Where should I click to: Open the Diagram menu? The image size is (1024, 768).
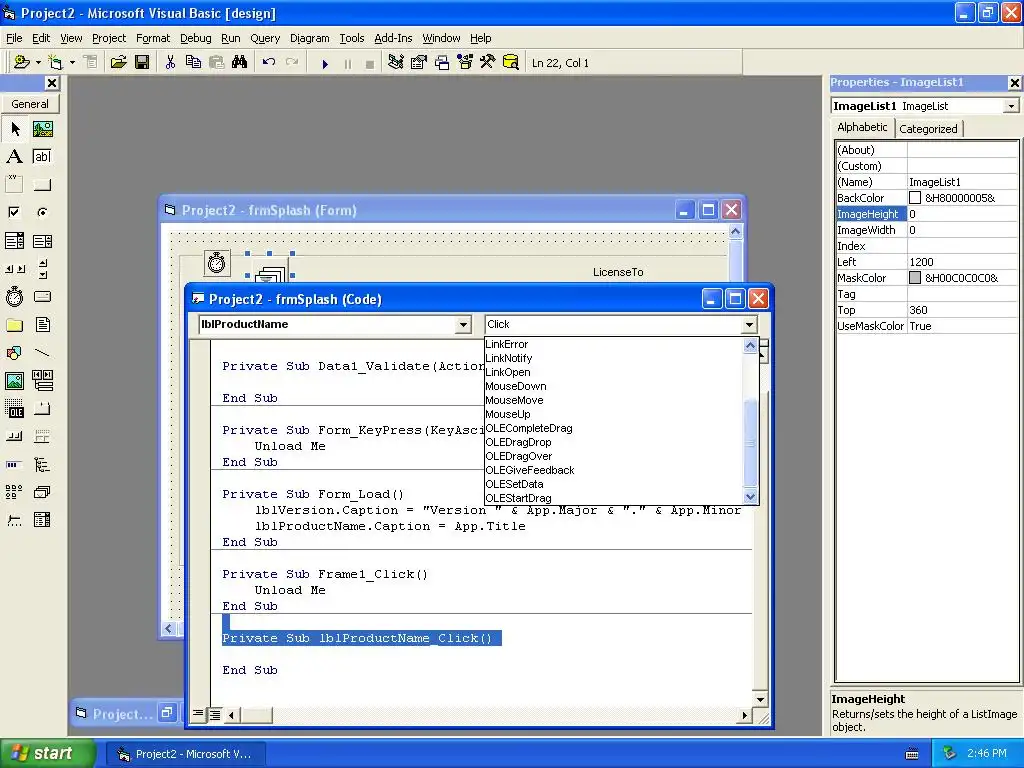pyautogui.click(x=309, y=38)
